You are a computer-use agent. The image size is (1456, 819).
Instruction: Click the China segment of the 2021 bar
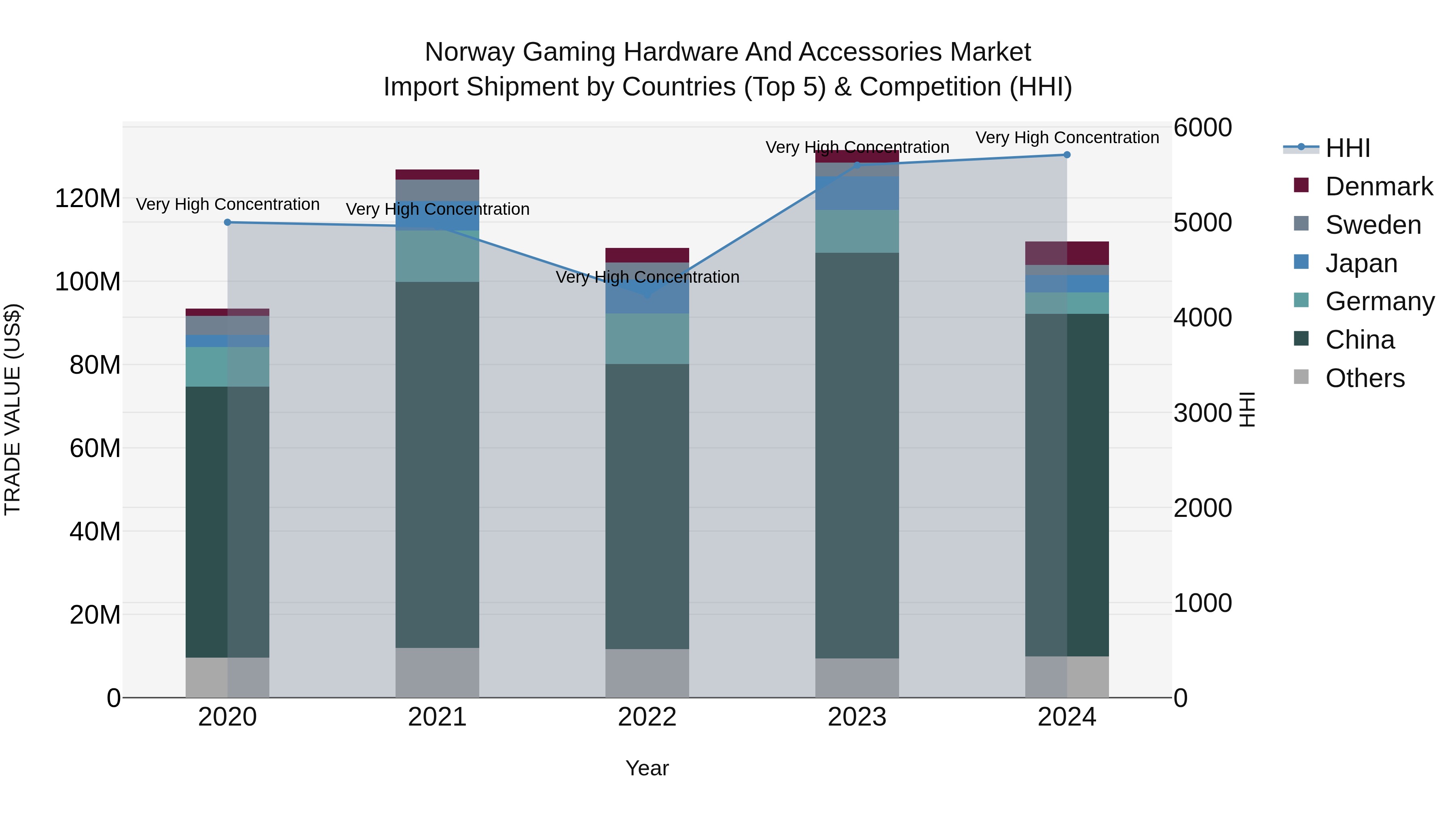438,465
